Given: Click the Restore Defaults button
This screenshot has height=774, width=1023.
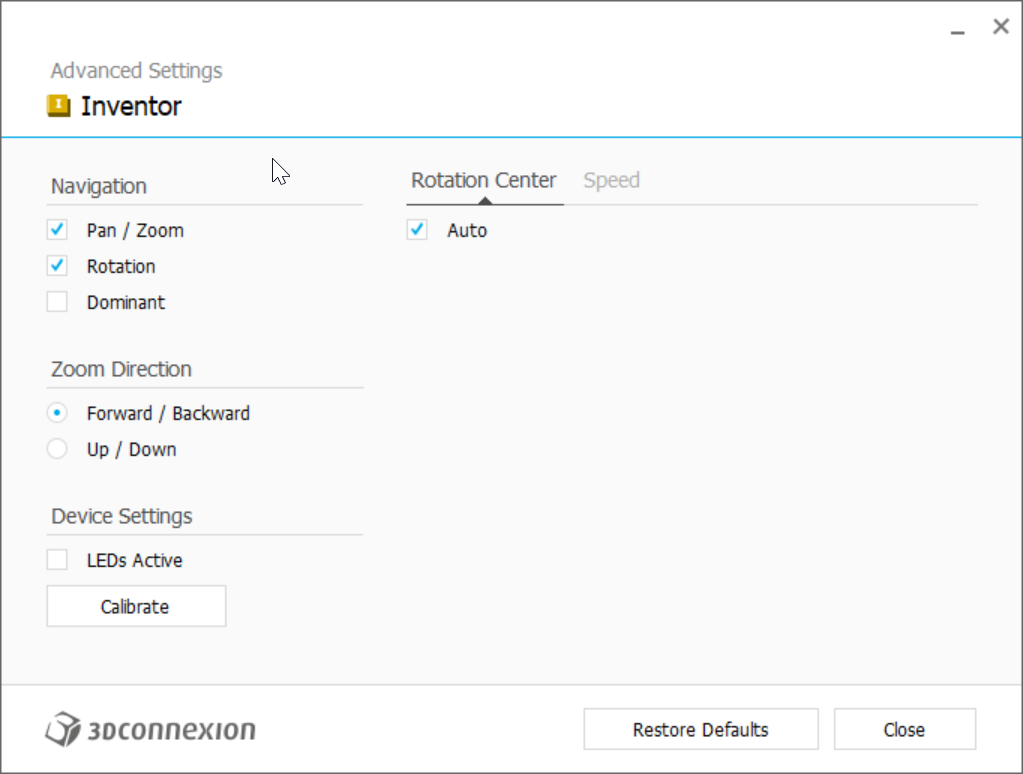Looking at the screenshot, I should tap(701, 729).
